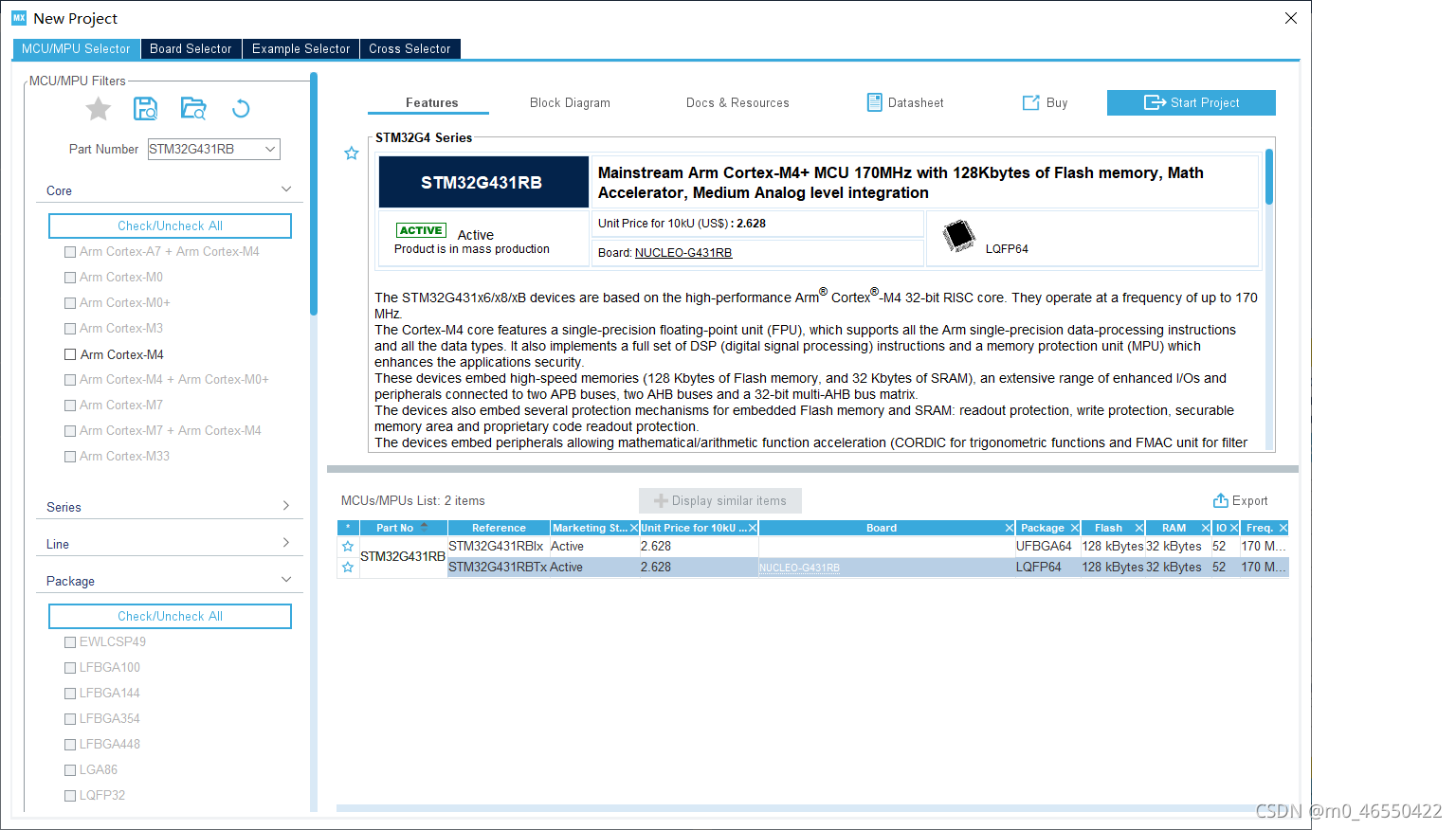
Task: Toggle LQFP32 package checkbox
Action: pos(70,796)
